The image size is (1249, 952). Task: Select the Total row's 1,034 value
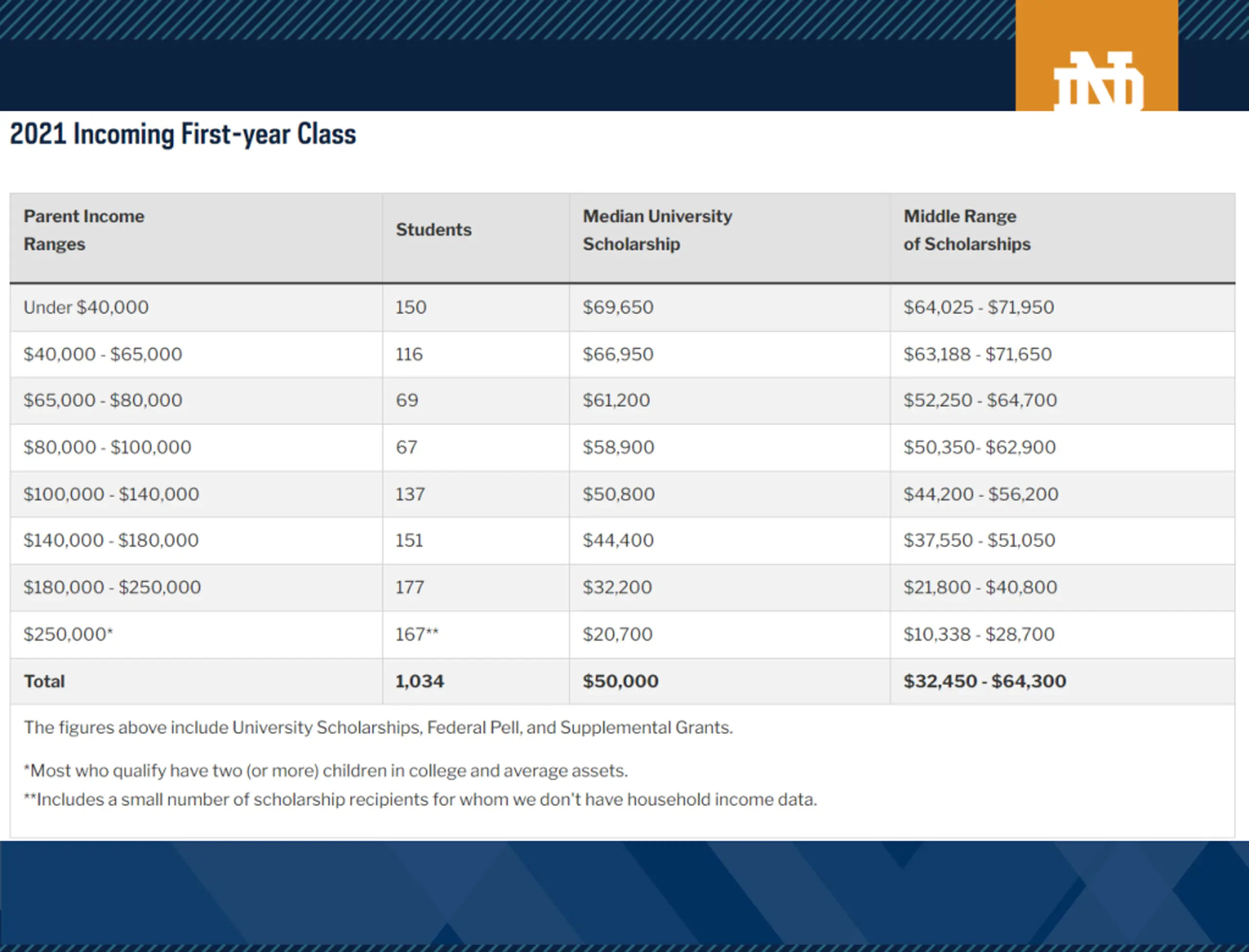pyautogui.click(x=420, y=681)
